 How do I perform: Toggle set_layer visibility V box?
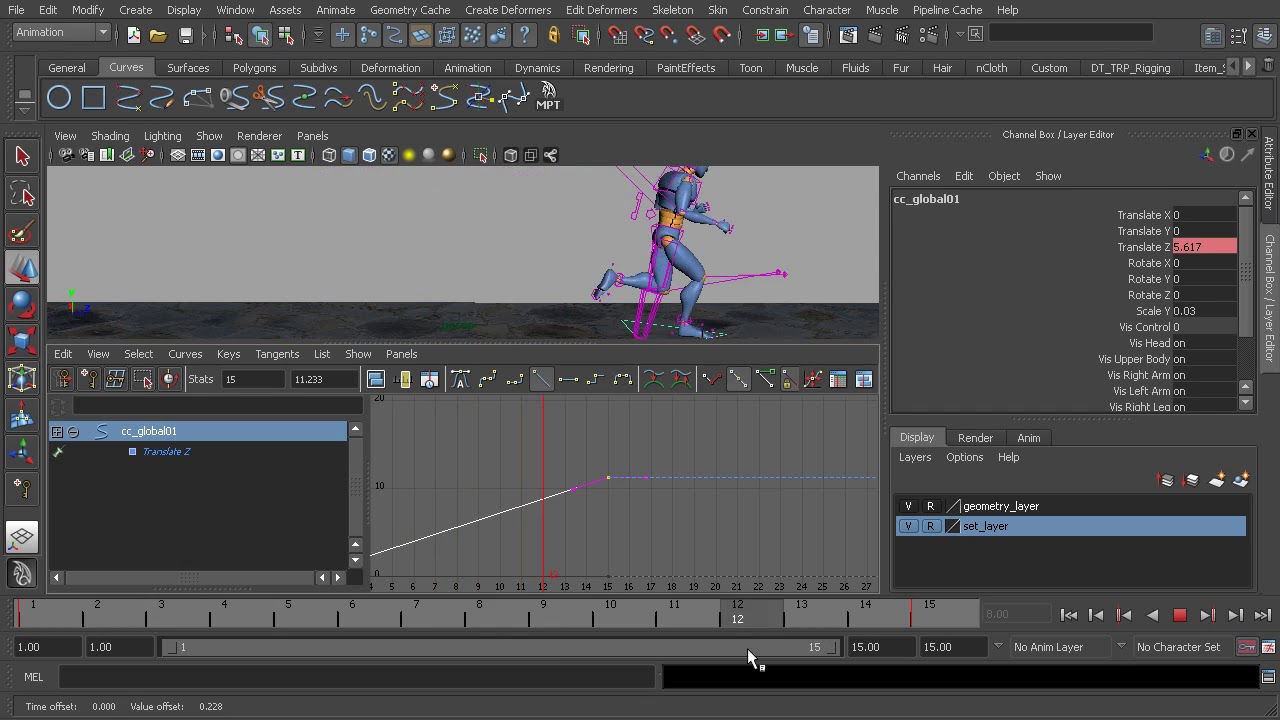[908, 526]
